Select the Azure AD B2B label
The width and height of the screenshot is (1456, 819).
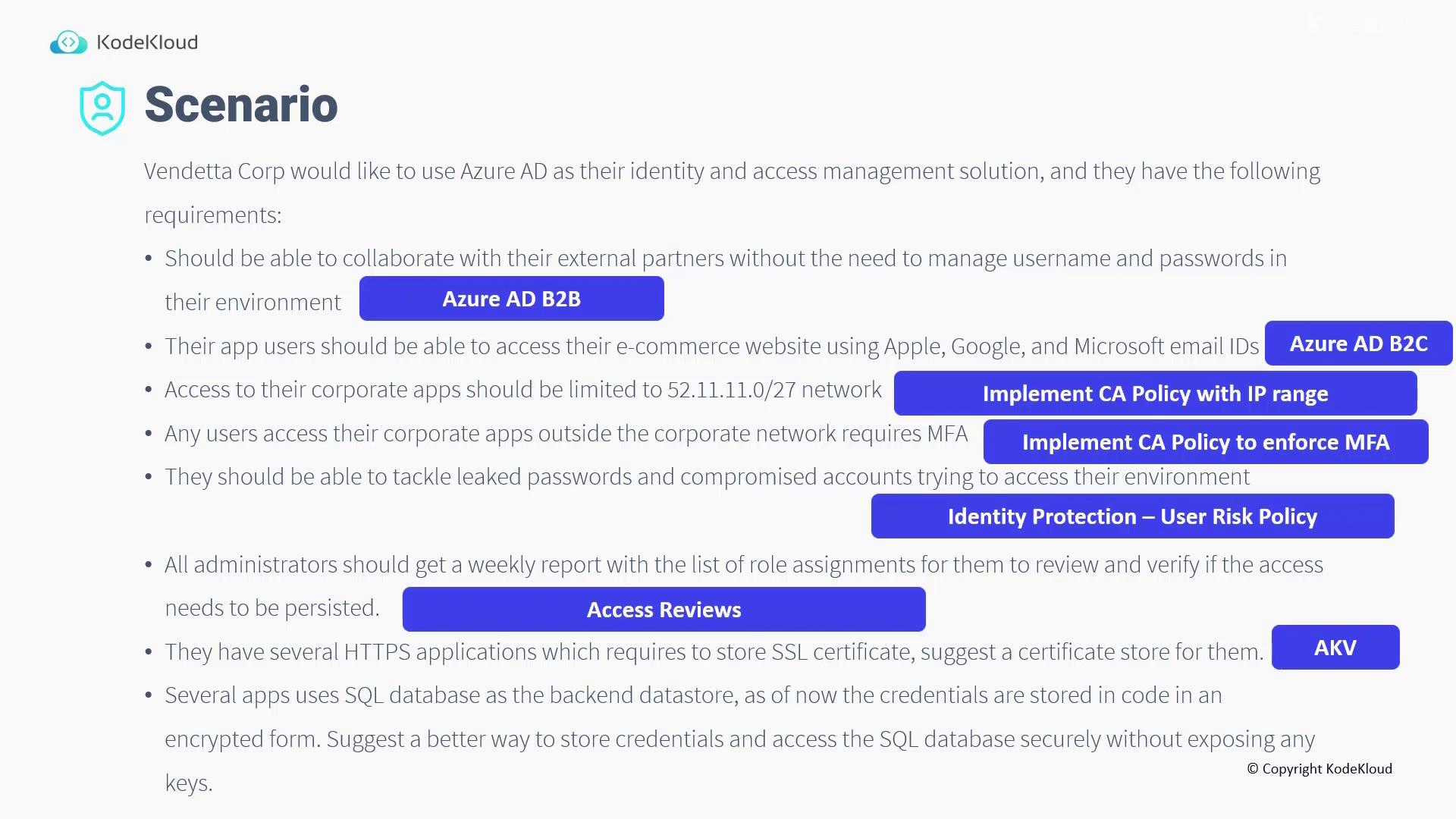tap(511, 299)
